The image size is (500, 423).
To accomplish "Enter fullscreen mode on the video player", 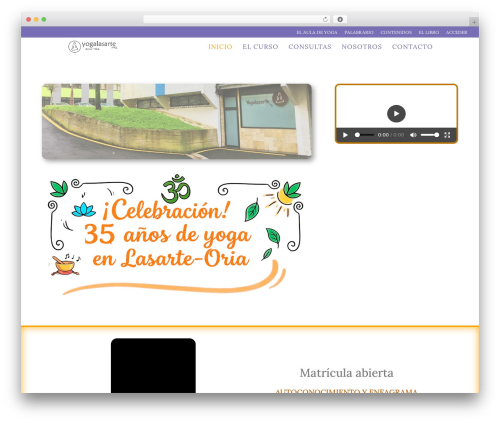I will pos(447,135).
